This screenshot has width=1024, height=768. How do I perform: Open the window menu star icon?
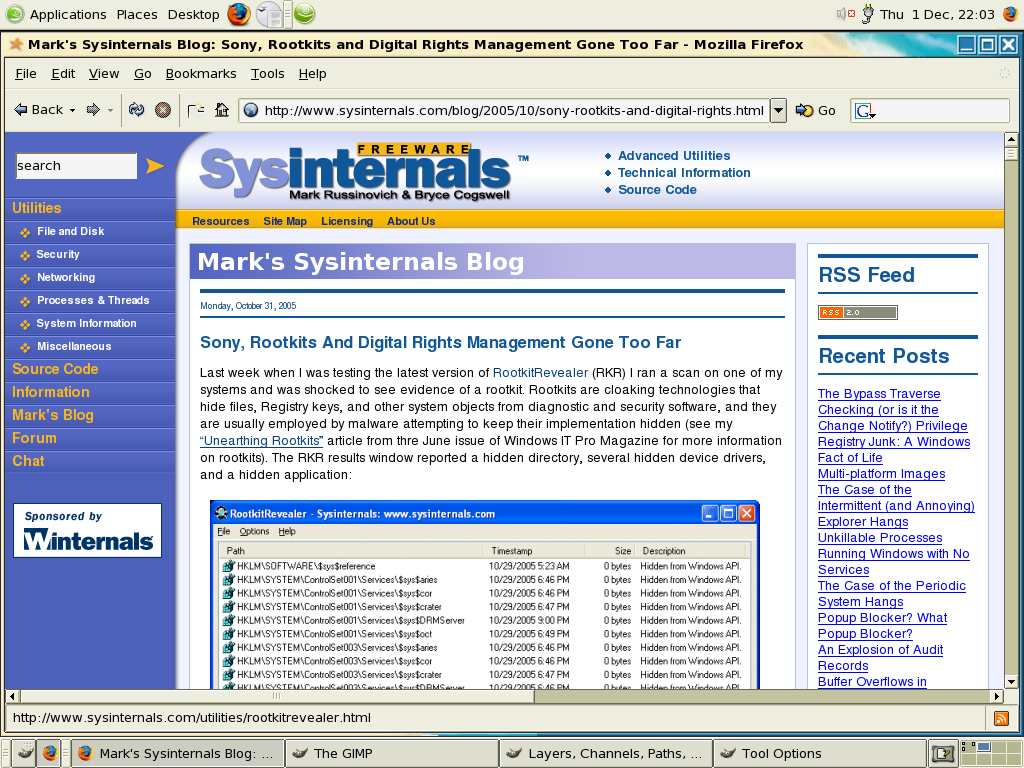(16, 44)
